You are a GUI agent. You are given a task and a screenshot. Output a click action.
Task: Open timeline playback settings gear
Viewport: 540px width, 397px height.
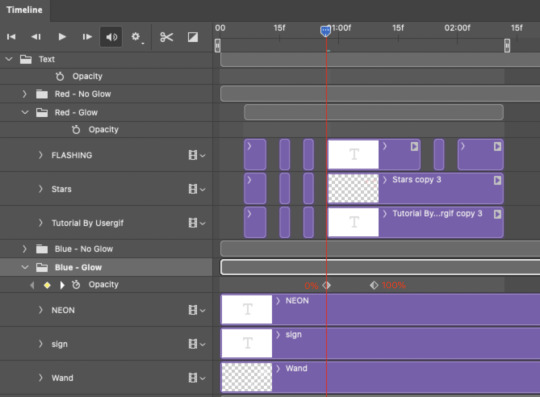click(136, 37)
